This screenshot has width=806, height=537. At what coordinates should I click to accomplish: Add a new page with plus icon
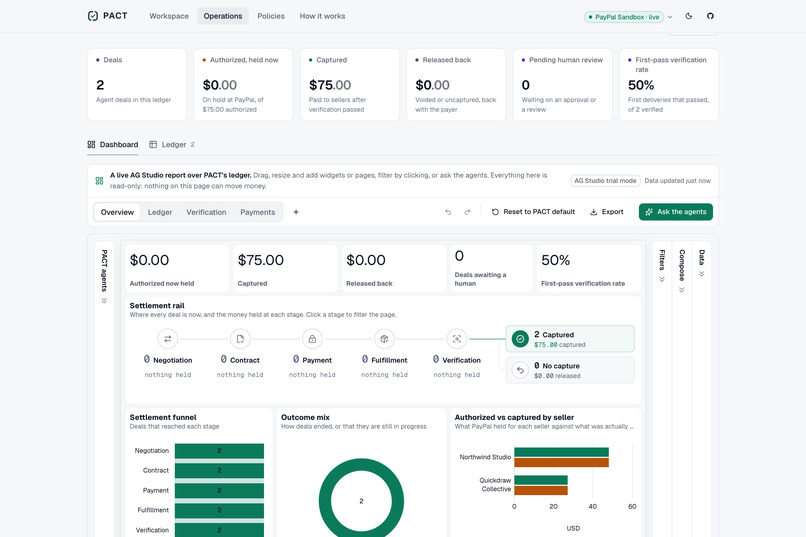pos(296,212)
